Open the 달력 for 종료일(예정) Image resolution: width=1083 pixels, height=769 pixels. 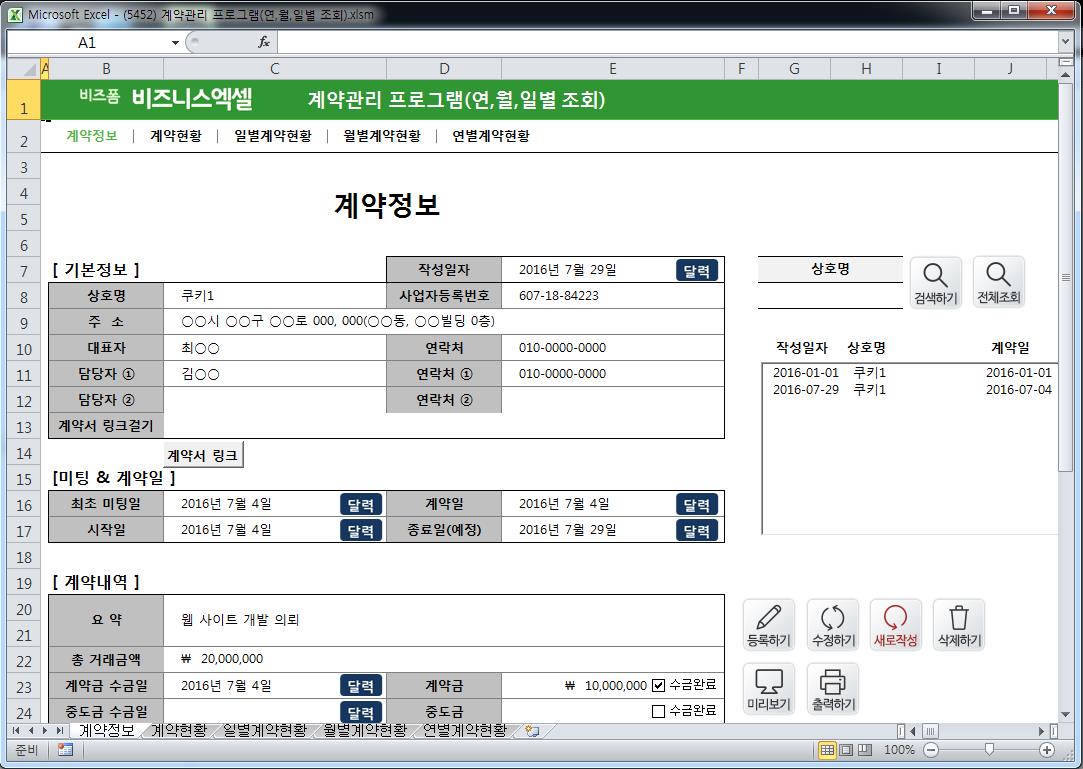696,531
